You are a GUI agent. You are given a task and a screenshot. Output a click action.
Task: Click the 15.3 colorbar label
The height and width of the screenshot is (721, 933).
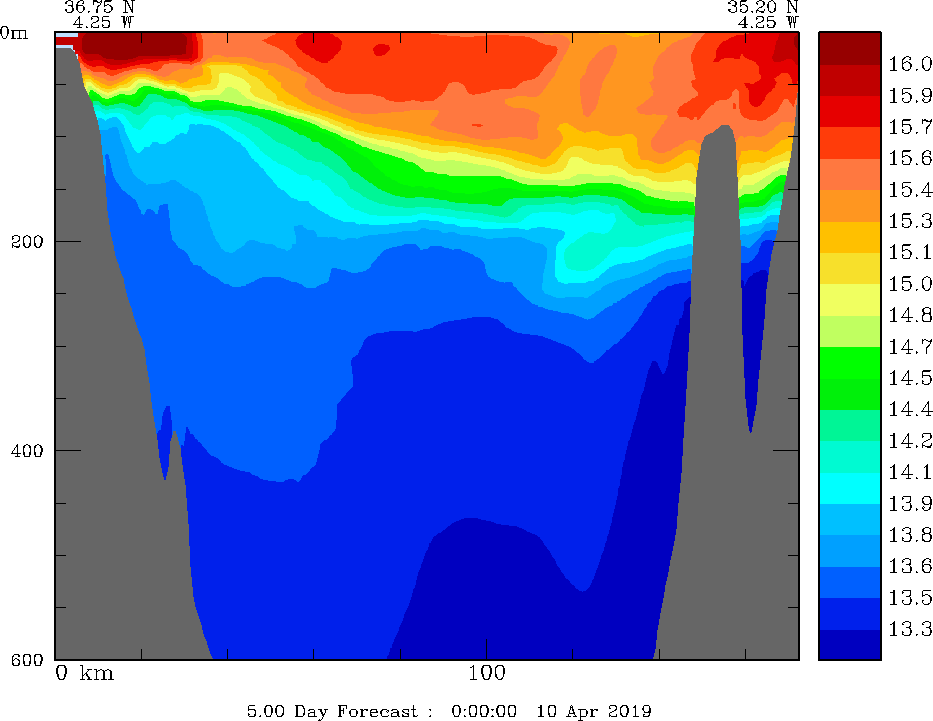tap(910, 221)
